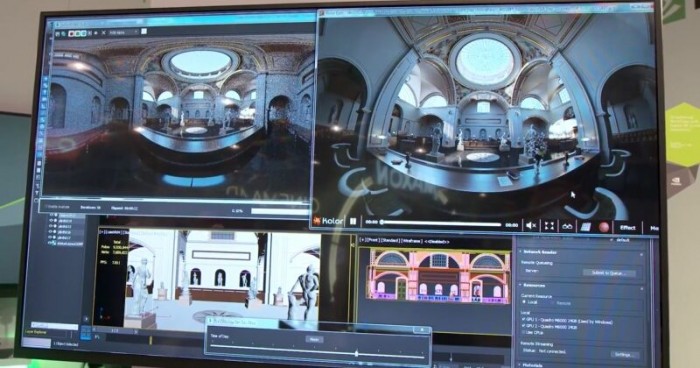Switch Kolor player to fullscreen
The width and height of the screenshot is (700, 368).
point(549,226)
